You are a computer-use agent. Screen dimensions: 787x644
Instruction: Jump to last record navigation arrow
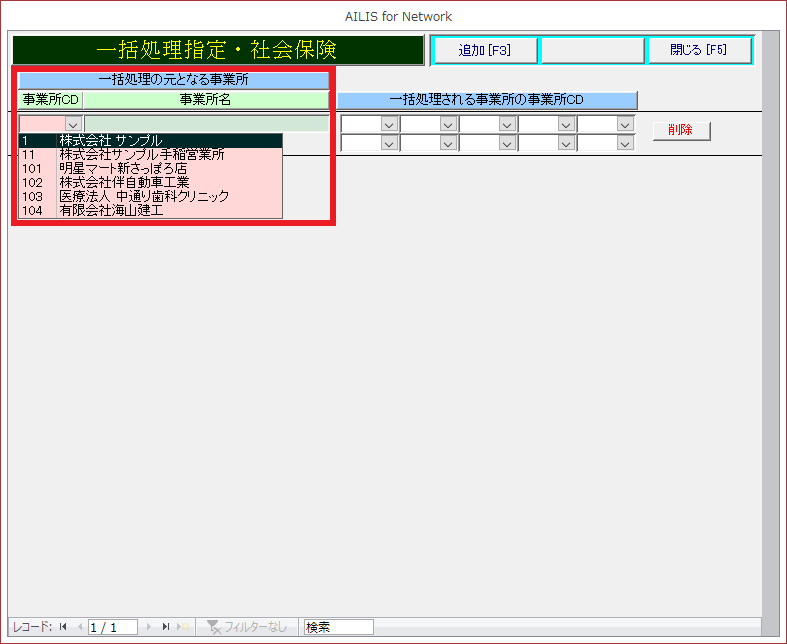(166, 627)
